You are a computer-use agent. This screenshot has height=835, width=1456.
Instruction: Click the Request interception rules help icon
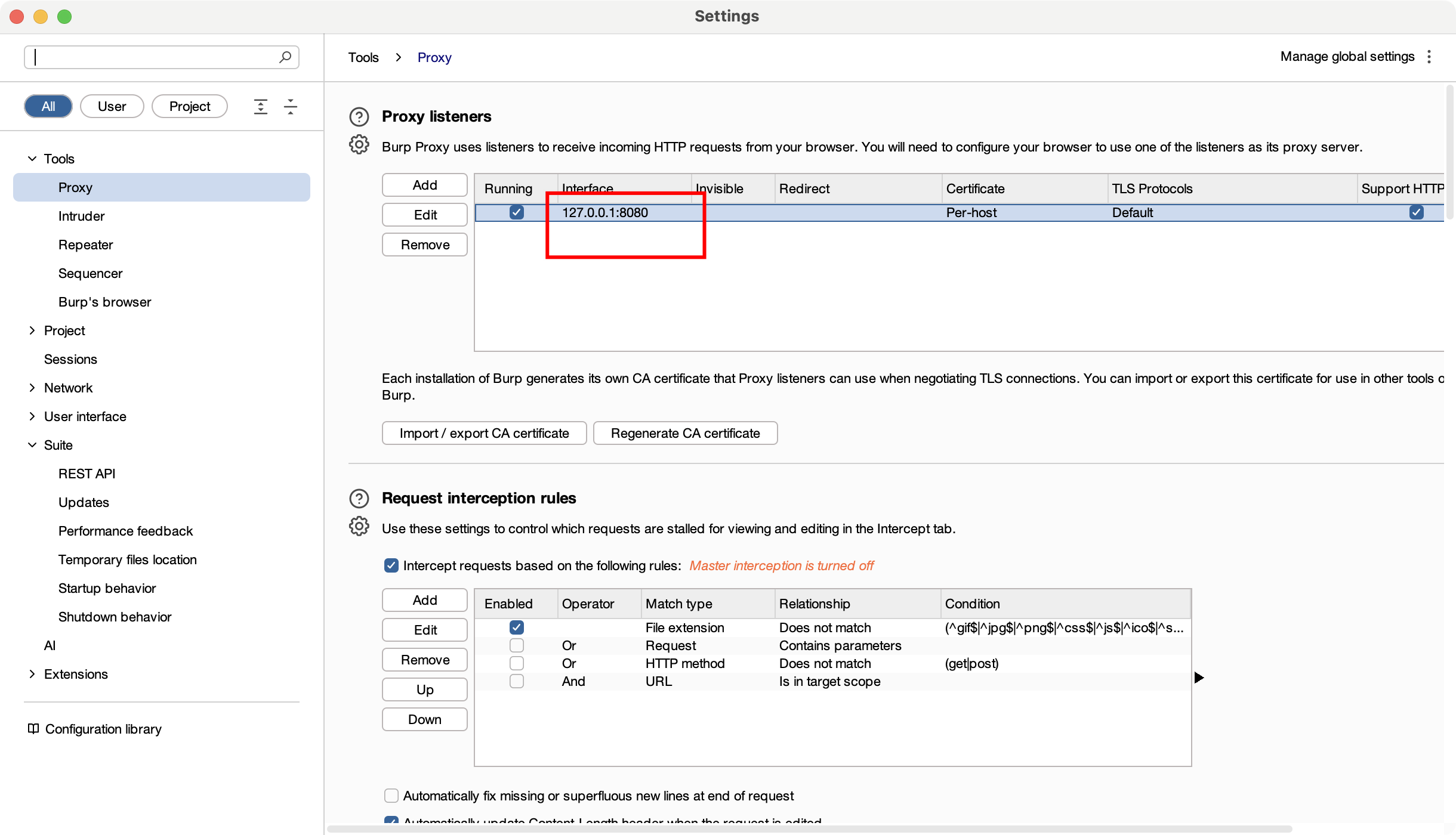[359, 498]
